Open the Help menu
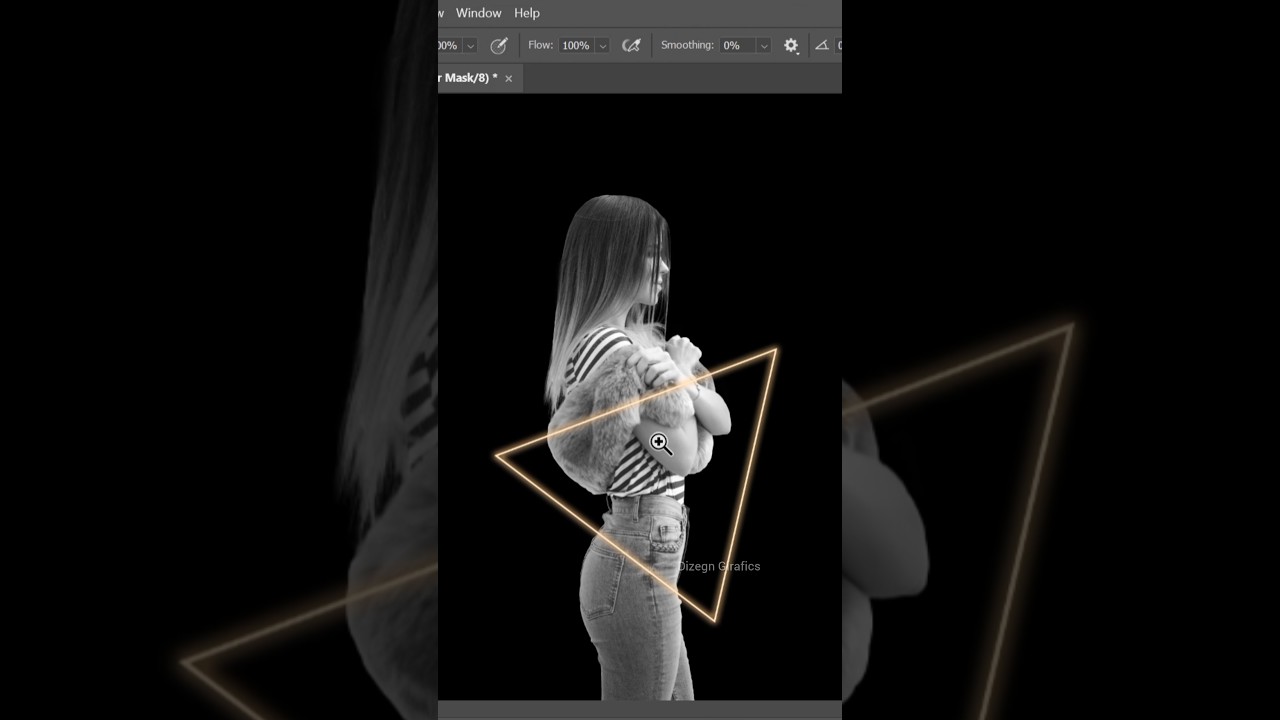Viewport: 1280px width, 720px height. pyautogui.click(x=527, y=13)
